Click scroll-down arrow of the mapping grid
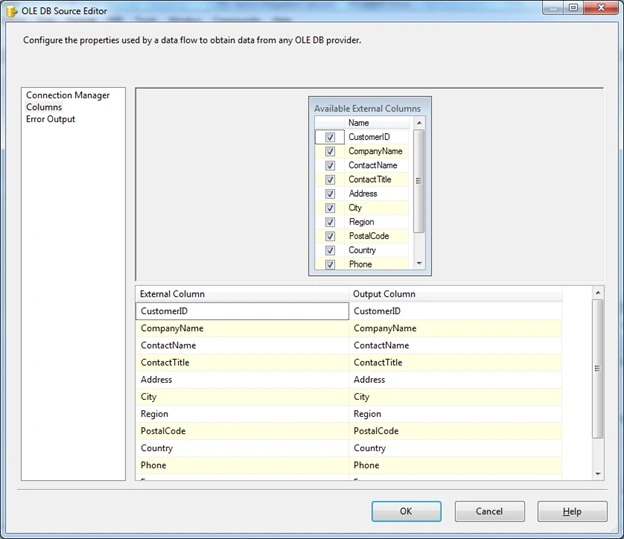 click(x=598, y=474)
